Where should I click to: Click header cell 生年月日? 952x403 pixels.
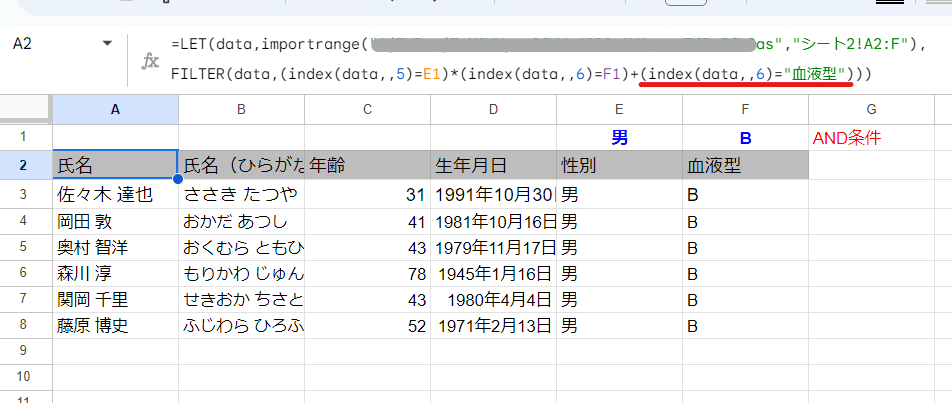pos(493,165)
